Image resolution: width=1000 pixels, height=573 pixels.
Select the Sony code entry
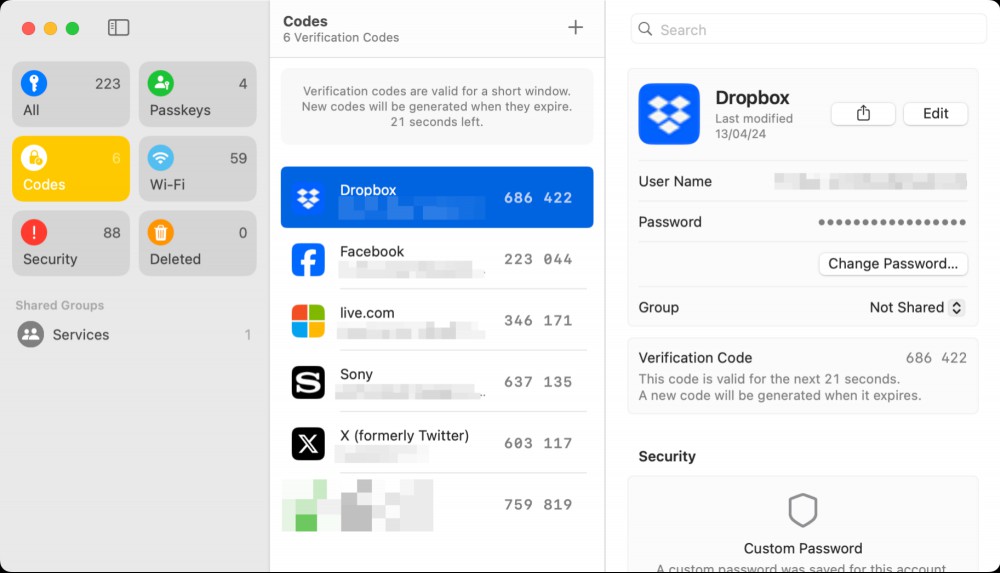coord(437,382)
